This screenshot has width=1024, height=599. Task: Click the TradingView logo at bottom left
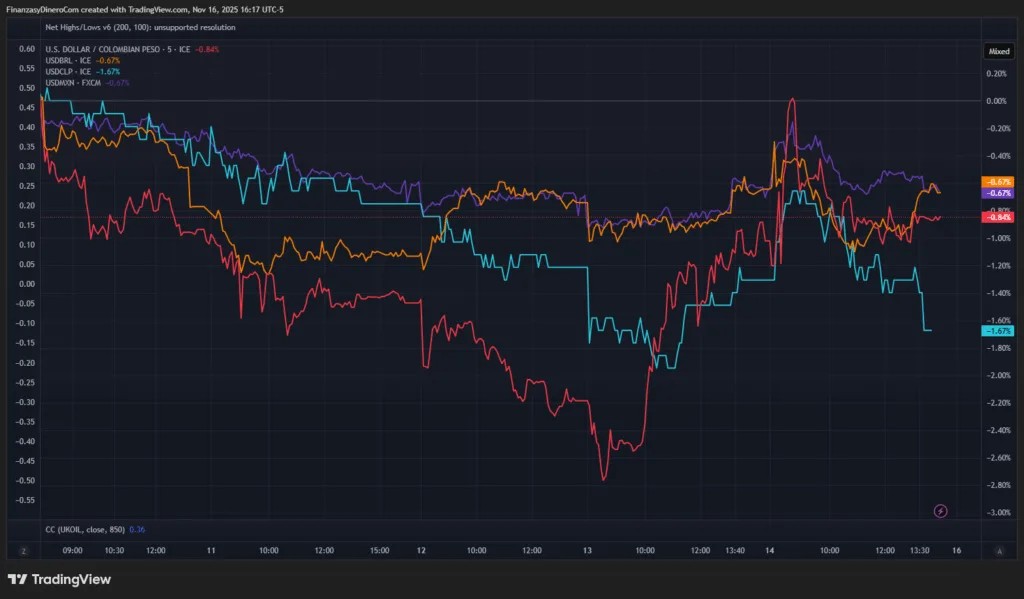[x=59, y=579]
